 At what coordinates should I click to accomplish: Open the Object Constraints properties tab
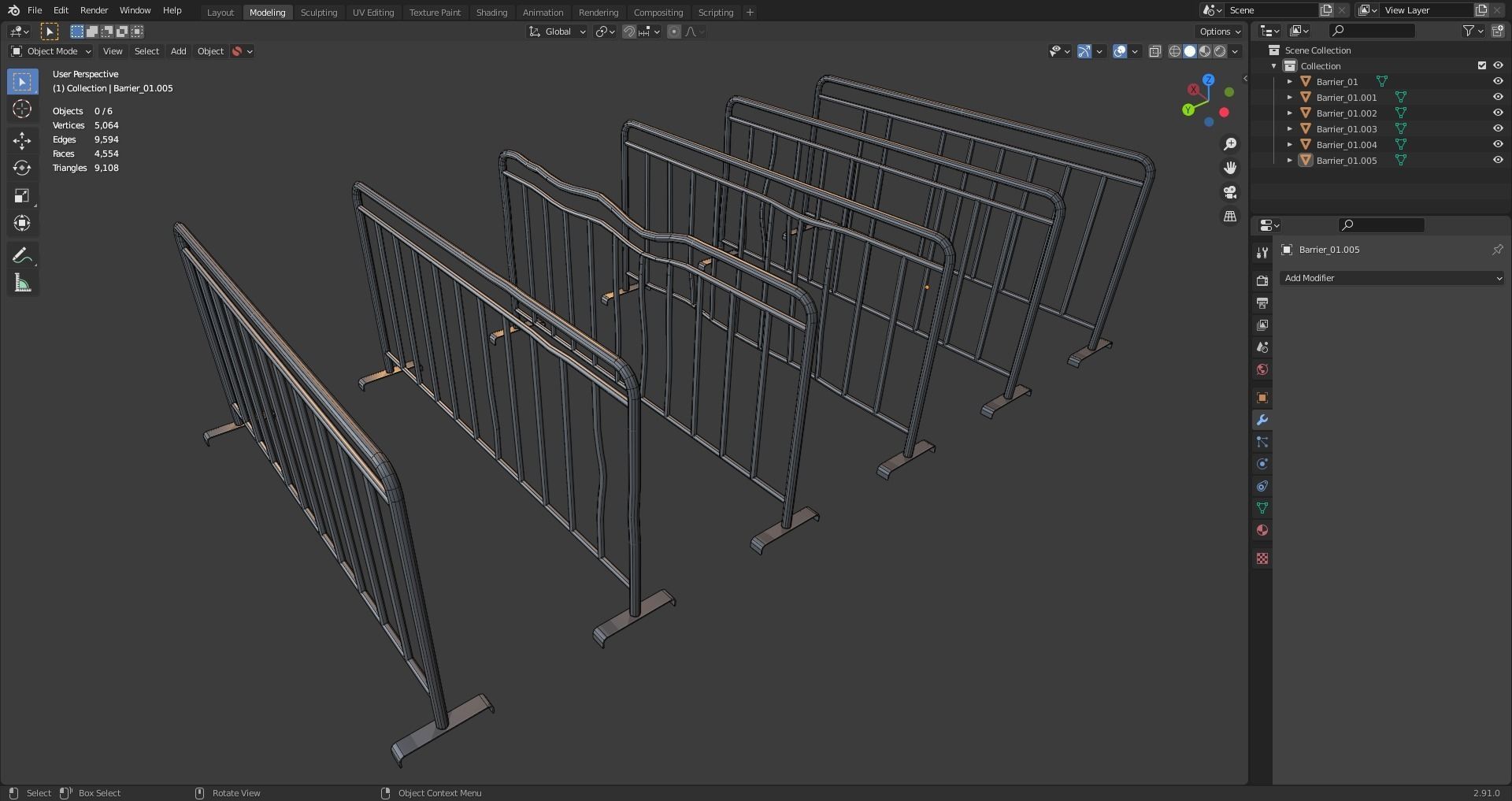1262,486
